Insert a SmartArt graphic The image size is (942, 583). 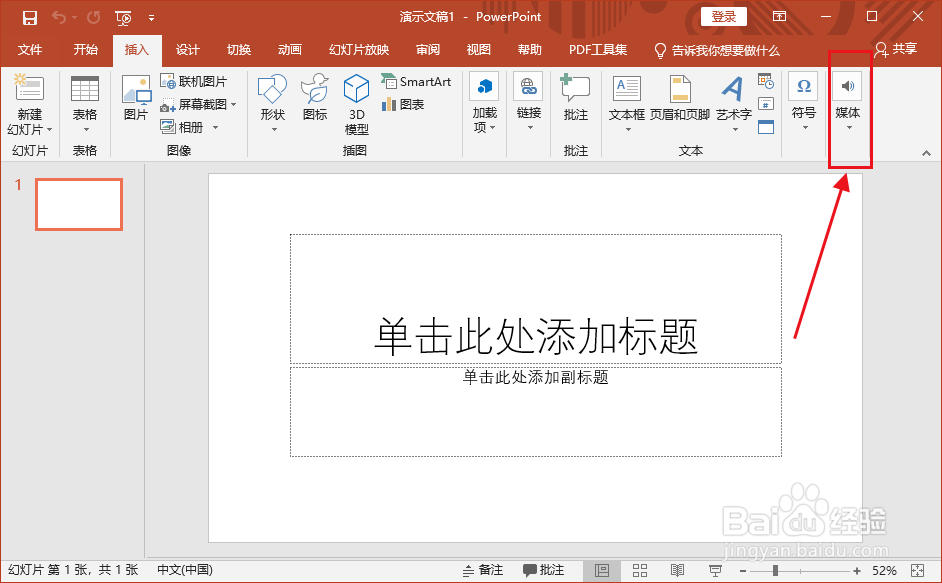416,80
